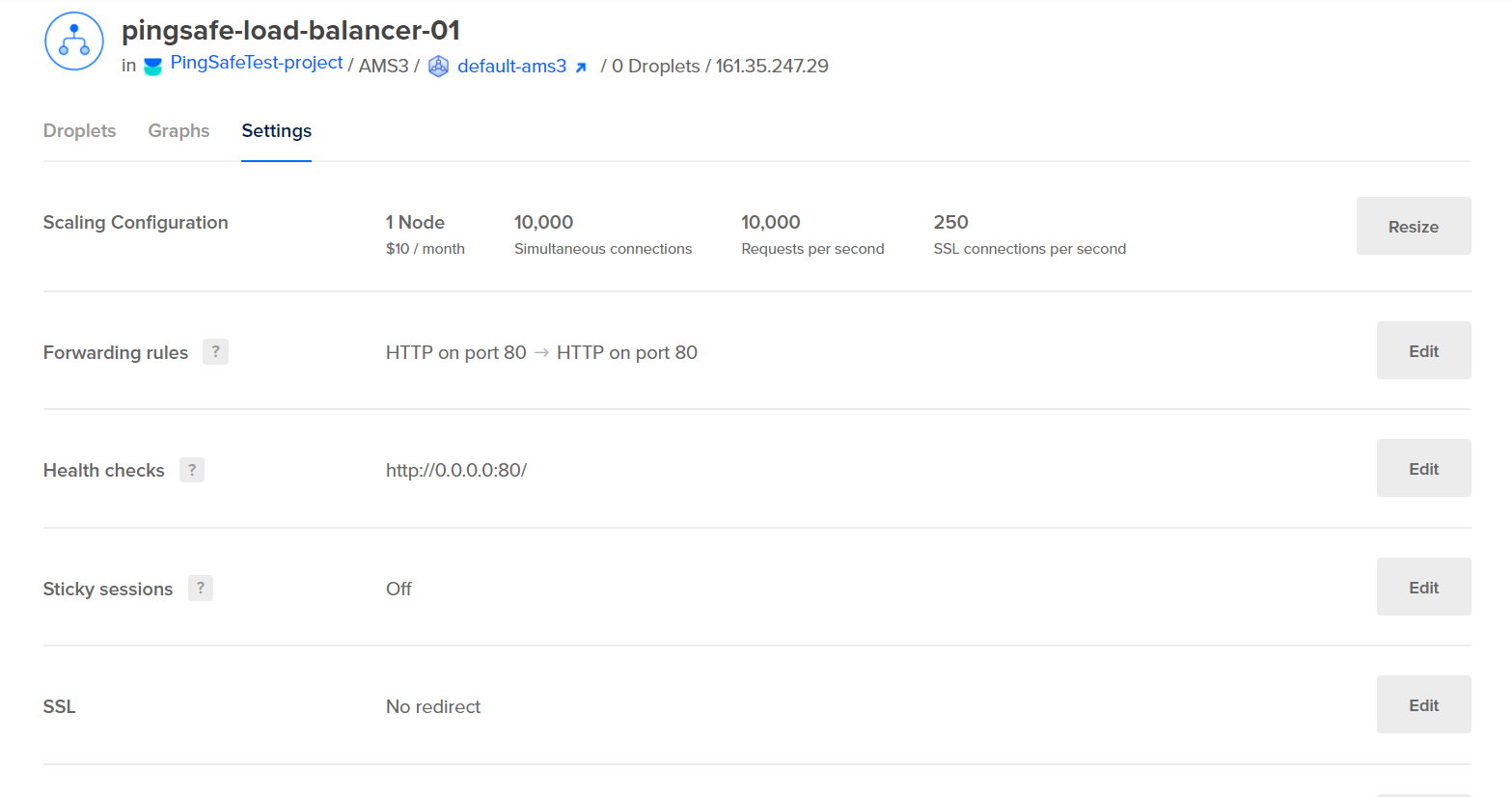Open the PingSafeTest-project link
Image resolution: width=1512 pixels, height=797 pixels.
pyautogui.click(x=257, y=63)
